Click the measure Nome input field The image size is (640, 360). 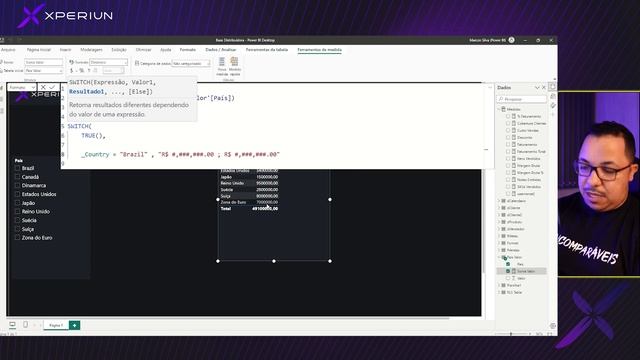click(44, 62)
